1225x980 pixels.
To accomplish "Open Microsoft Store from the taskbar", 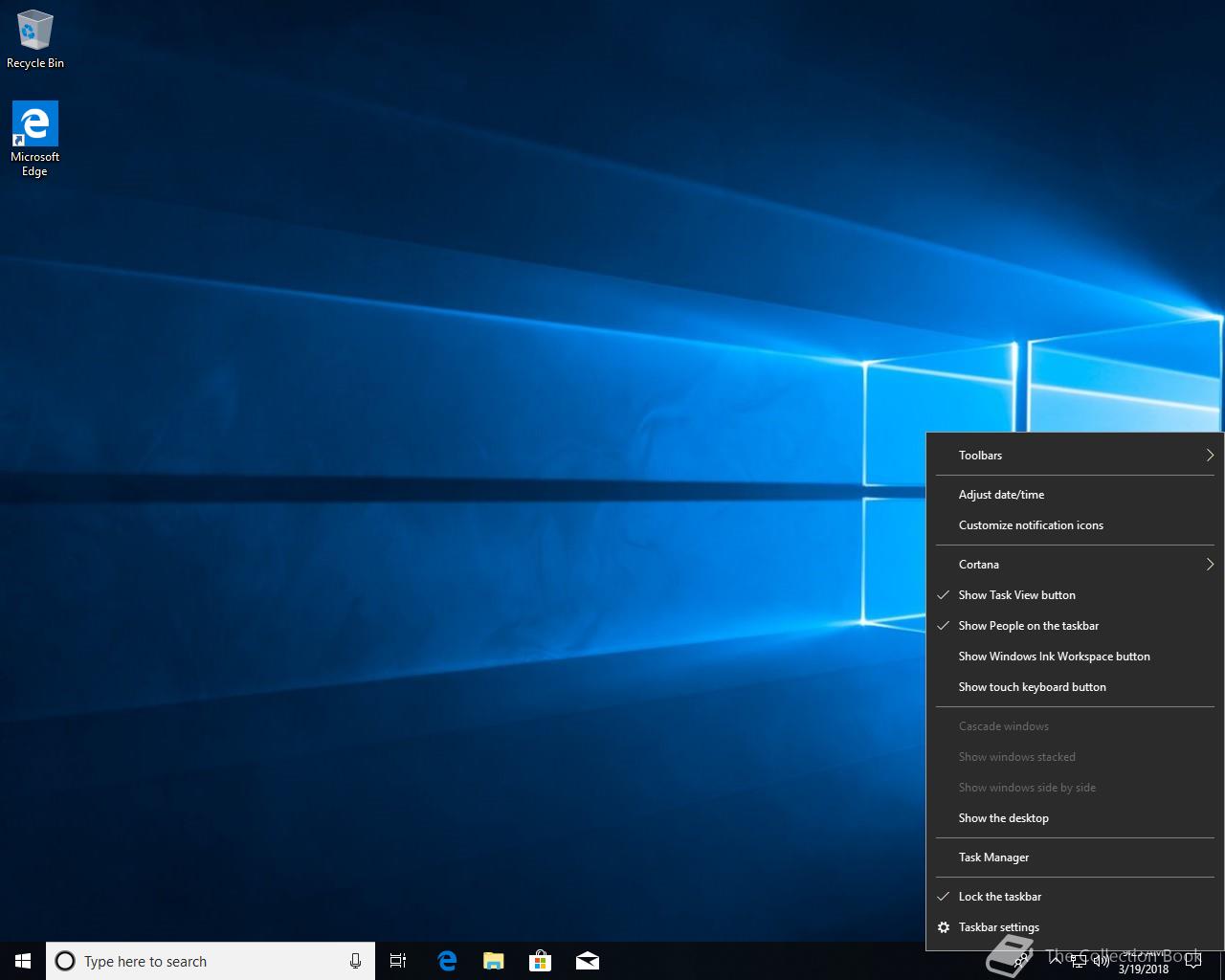I will click(x=541, y=961).
